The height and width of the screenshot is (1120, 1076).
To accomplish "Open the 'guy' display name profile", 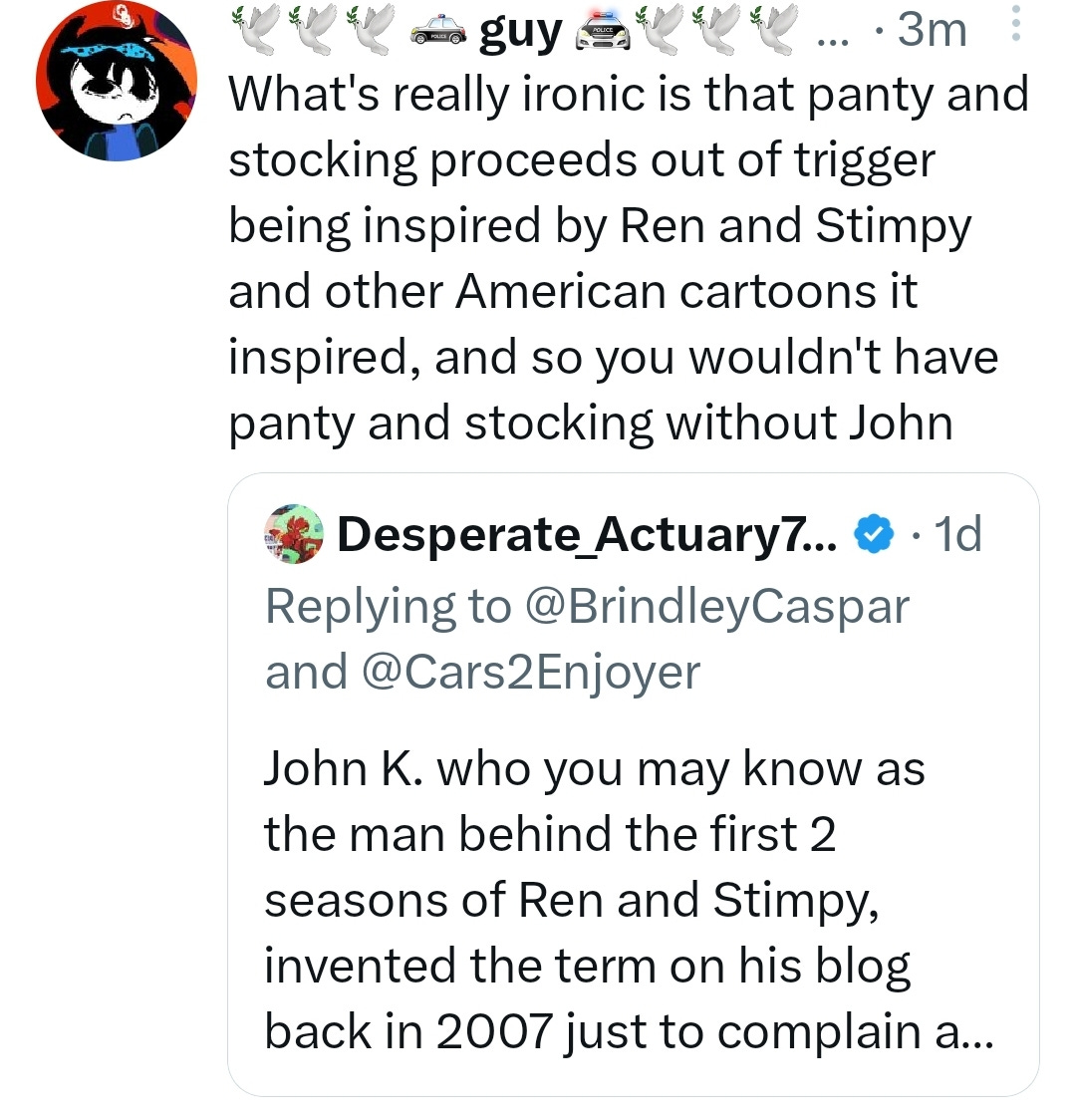I will coord(521,33).
